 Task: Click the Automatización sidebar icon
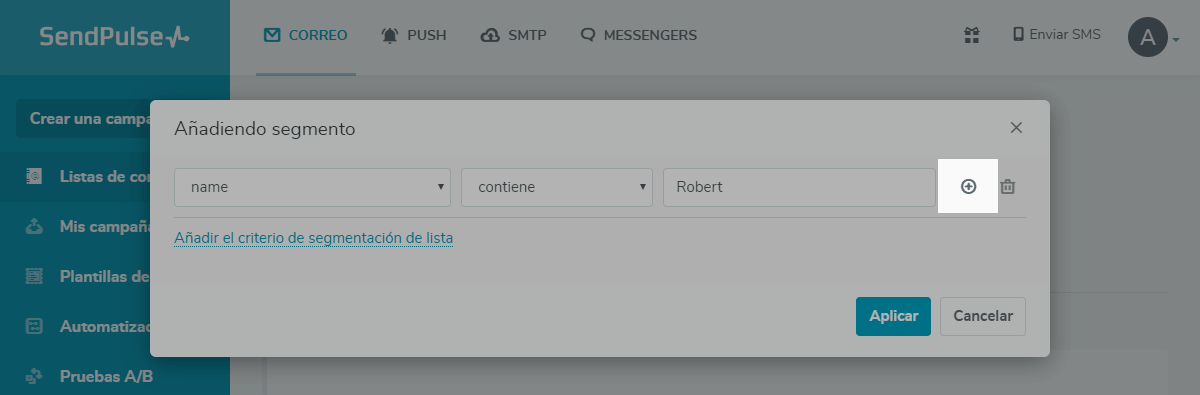(x=34, y=326)
